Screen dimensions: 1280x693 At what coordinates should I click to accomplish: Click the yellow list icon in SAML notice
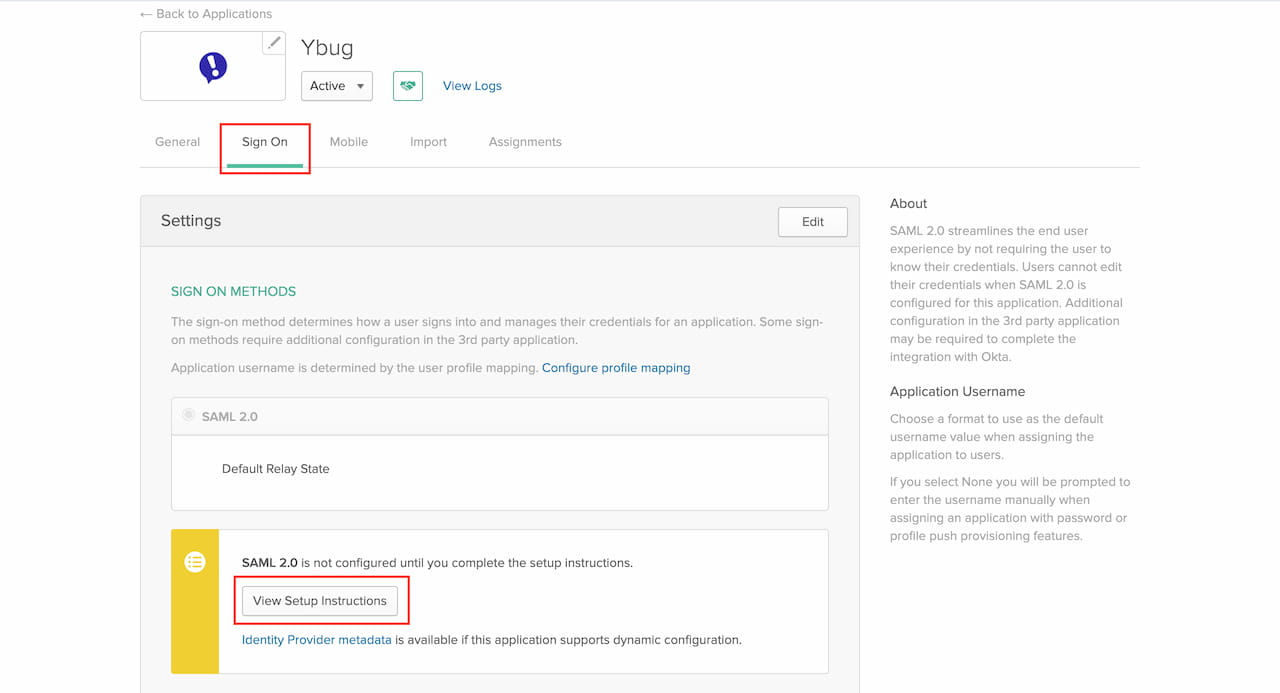(x=195, y=562)
